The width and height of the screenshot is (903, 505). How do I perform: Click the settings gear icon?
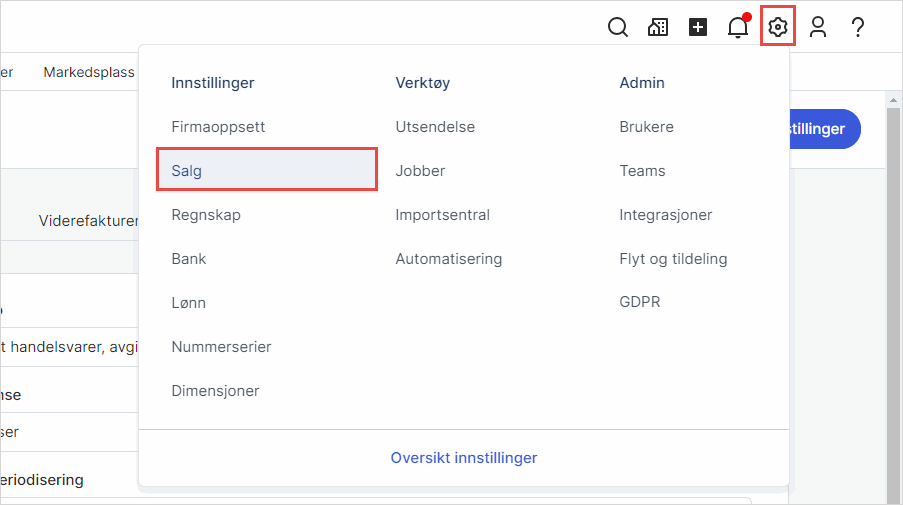(778, 27)
